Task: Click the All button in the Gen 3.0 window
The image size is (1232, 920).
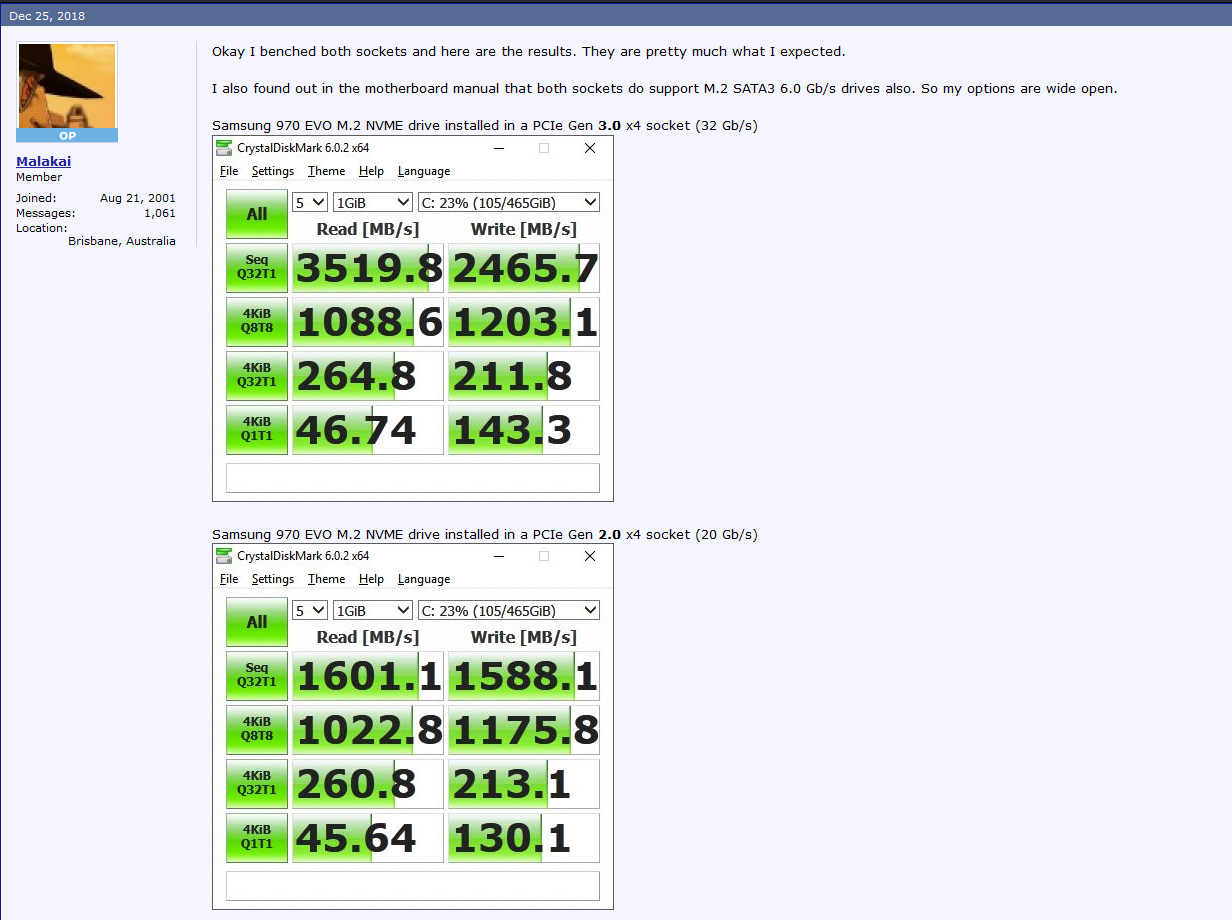Action: click(257, 214)
